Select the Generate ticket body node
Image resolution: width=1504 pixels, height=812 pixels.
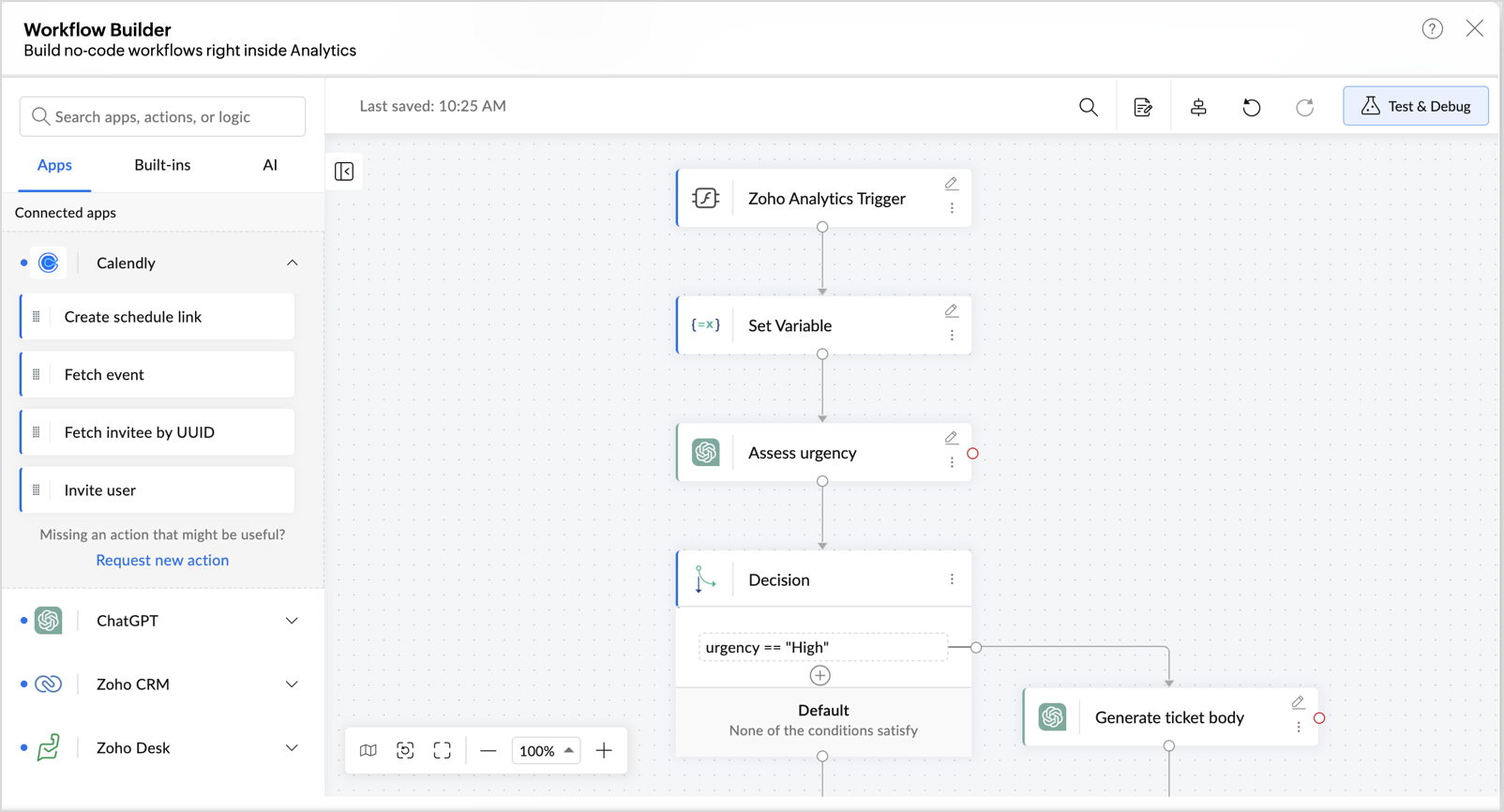coord(1170,717)
